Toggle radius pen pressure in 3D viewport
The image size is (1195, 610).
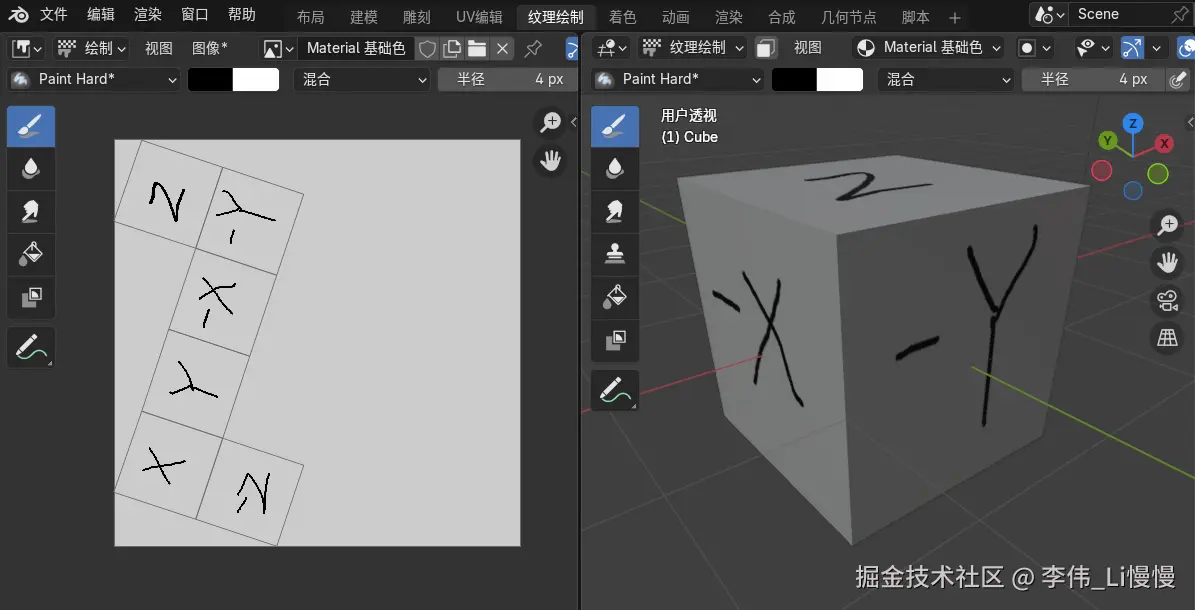tap(1178, 79)
